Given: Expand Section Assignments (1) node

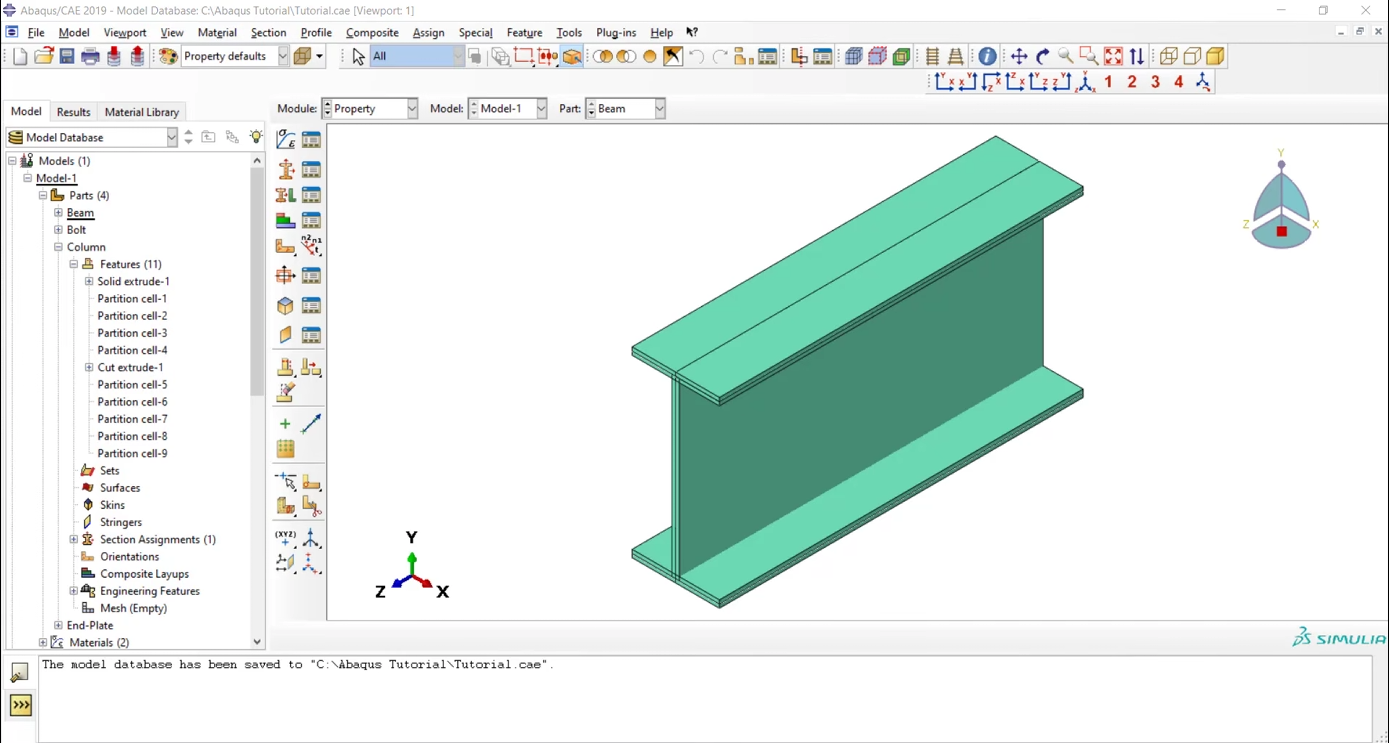Looking at the screenshot, I should pos(74,539).
